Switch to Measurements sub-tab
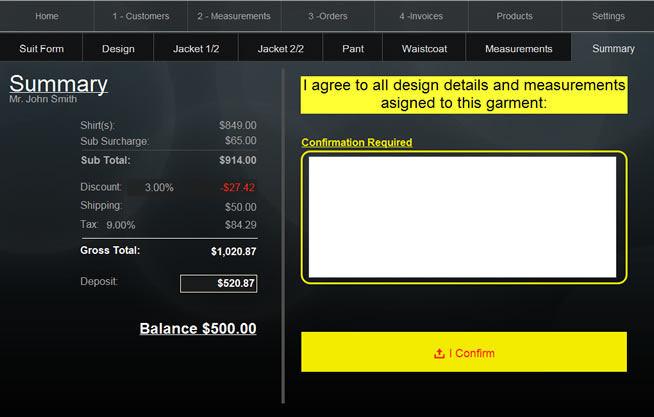 pyautogui.click(x=518, y=49)
